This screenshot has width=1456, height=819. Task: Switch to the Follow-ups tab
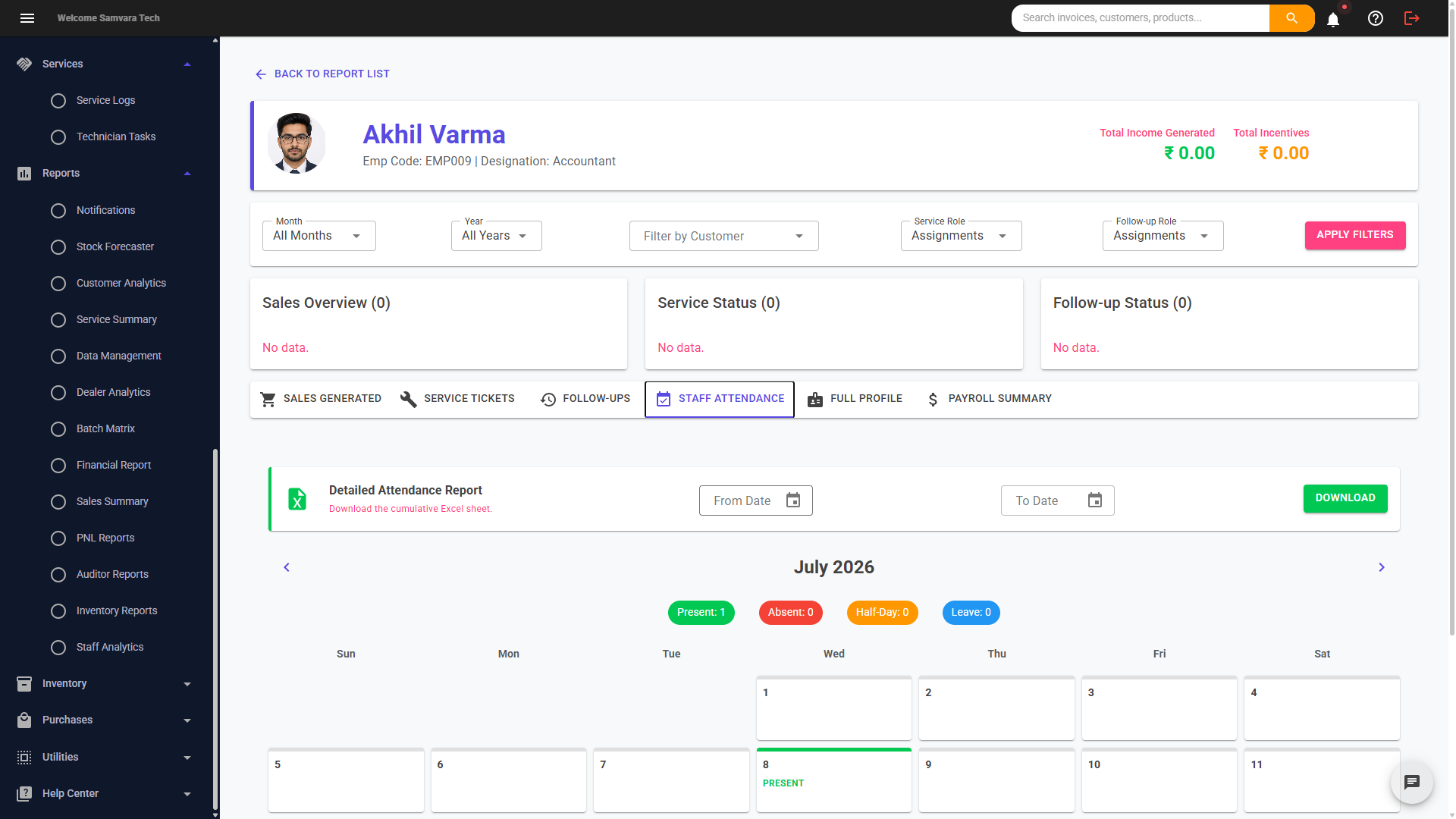click(x=585, y=399)
